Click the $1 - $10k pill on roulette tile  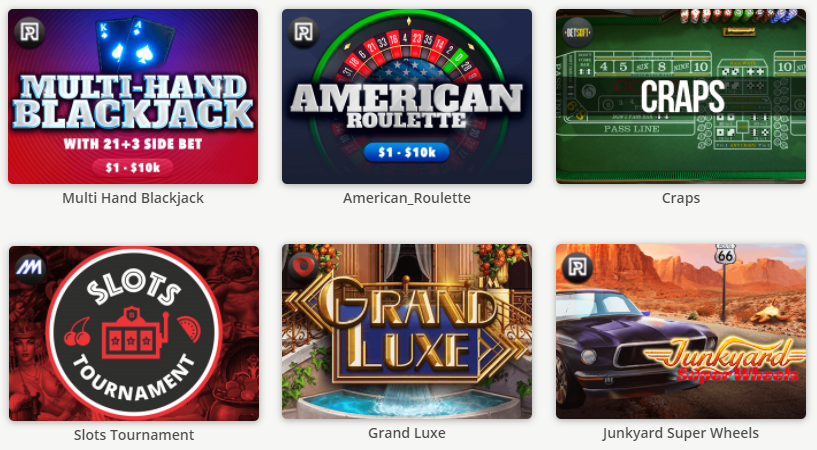point(406,152)
